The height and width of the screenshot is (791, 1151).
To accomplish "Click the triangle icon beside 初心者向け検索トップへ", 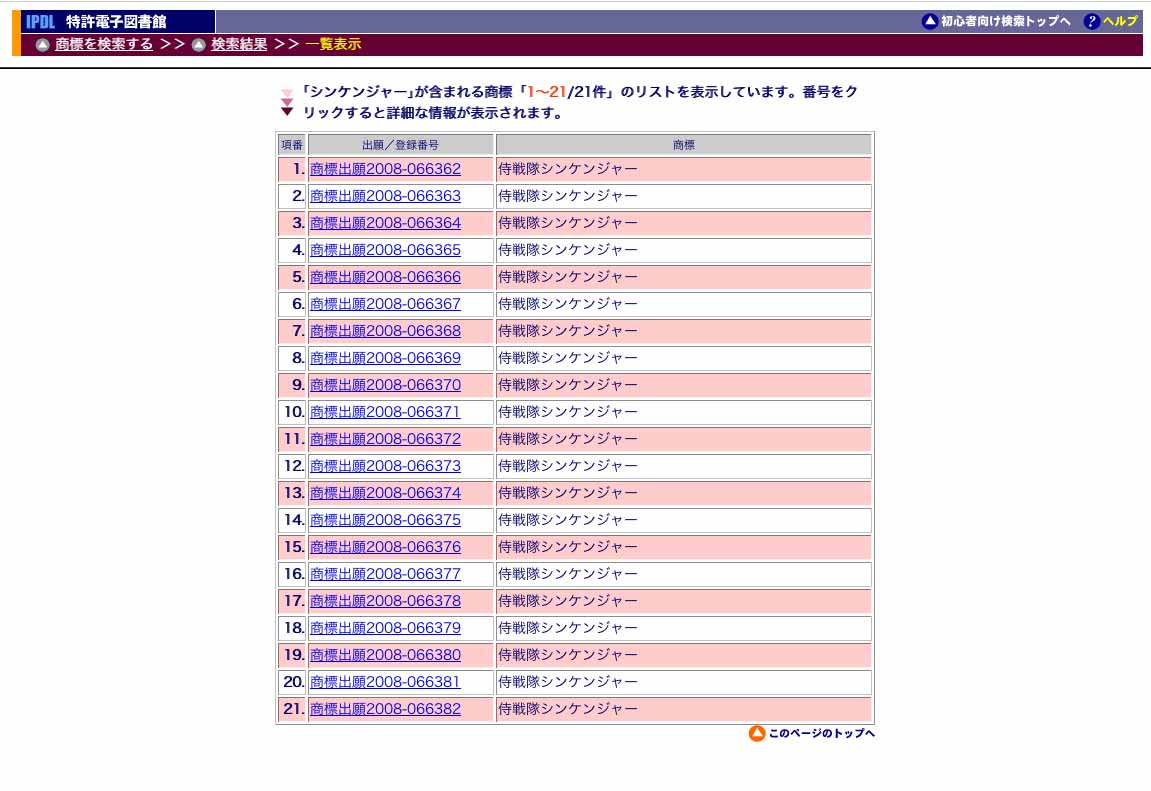I will (x=930, y=21).
